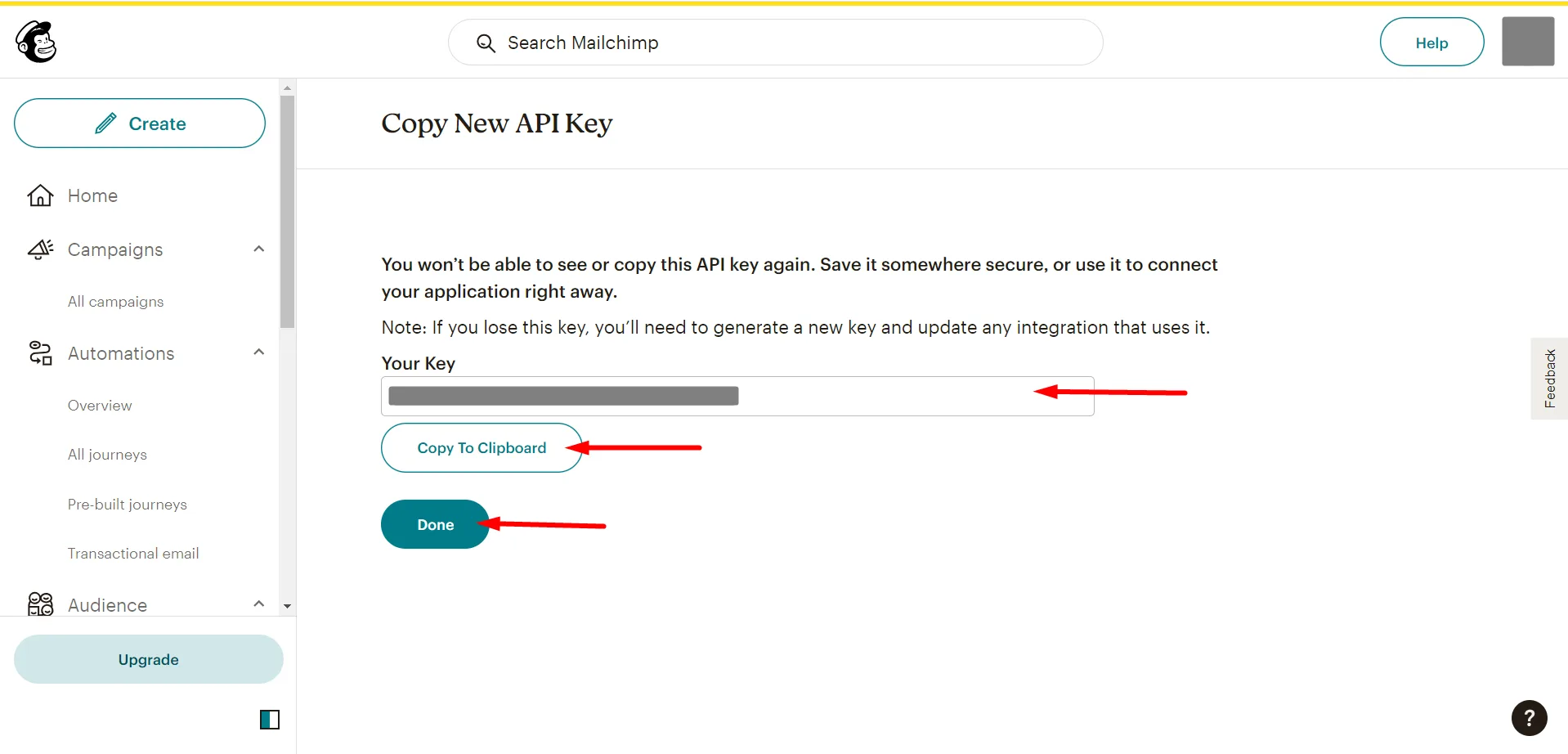The image size is (1568, 754).
Task: Collapse the Audience section chevron
Action: click(259, 604)
